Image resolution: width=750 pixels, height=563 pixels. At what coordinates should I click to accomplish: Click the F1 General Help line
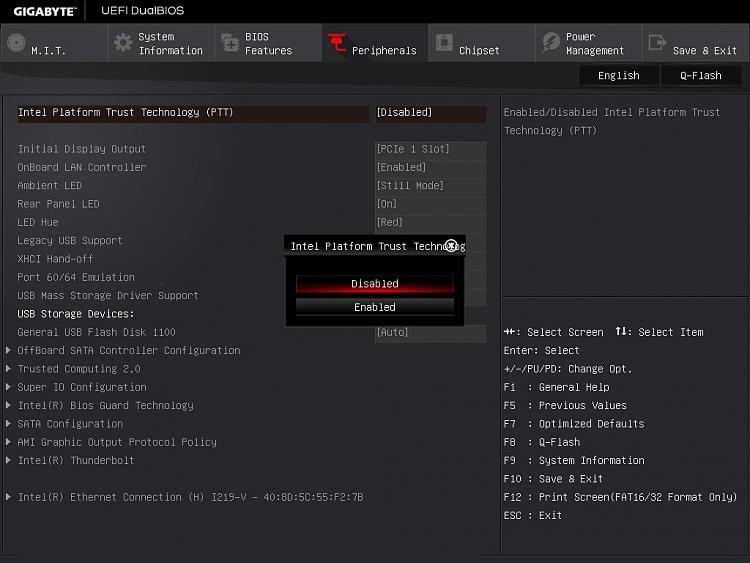tap(557, 387)
